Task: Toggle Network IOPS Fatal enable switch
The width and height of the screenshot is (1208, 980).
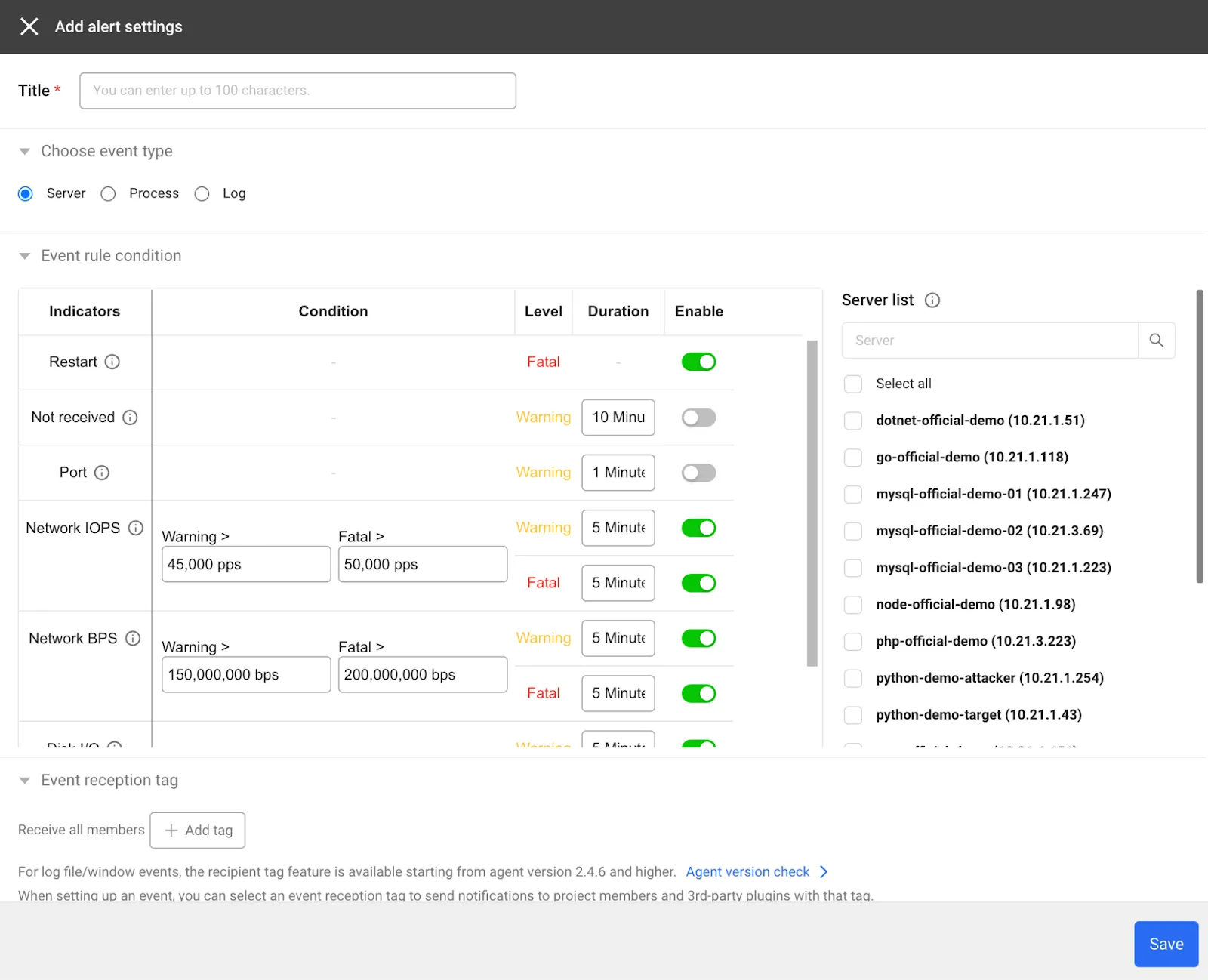Action: pyautogui.click(x=698, y=583)
